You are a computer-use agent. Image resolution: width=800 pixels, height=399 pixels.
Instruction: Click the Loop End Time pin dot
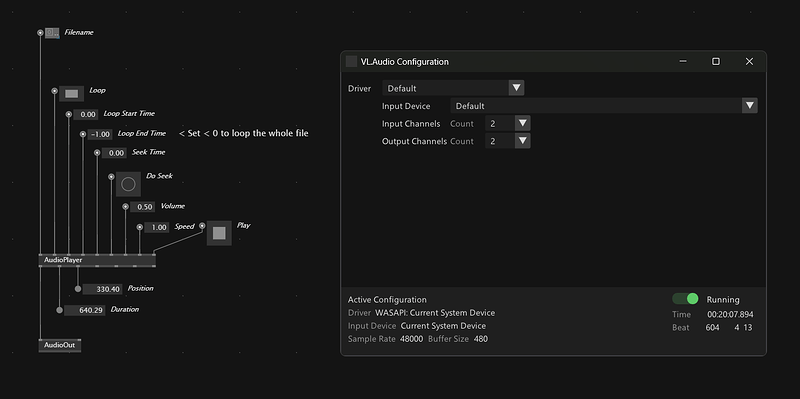pyautogui.click(x=83, y=134)
